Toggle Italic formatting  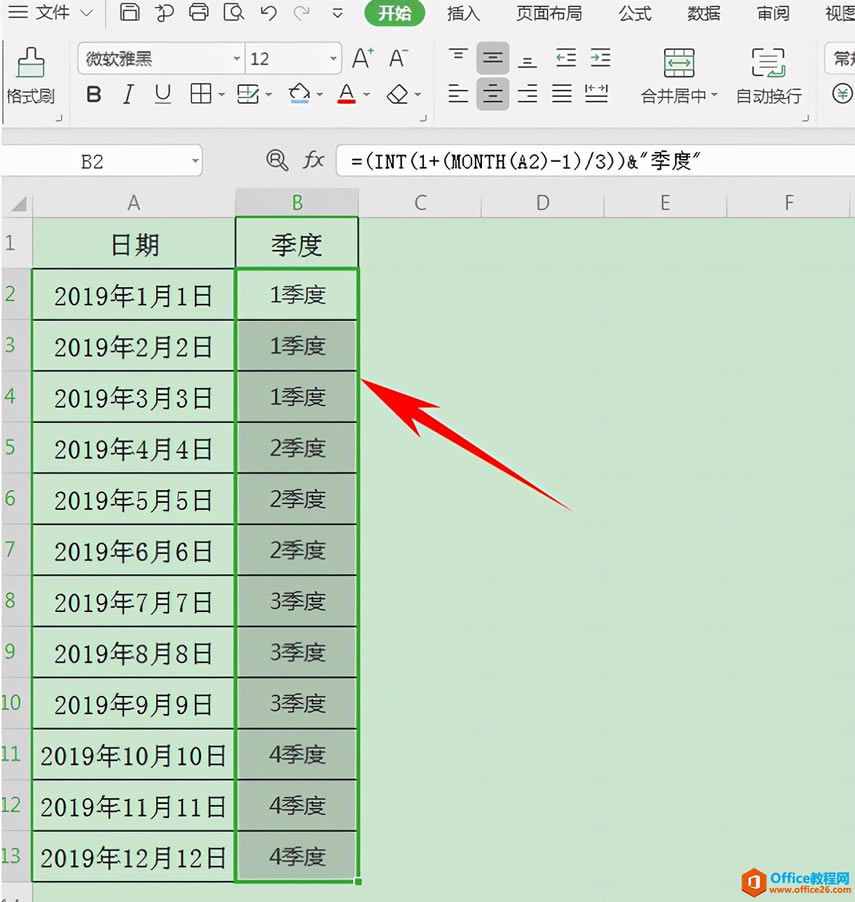pyautogui.click(x=128, y=94)
